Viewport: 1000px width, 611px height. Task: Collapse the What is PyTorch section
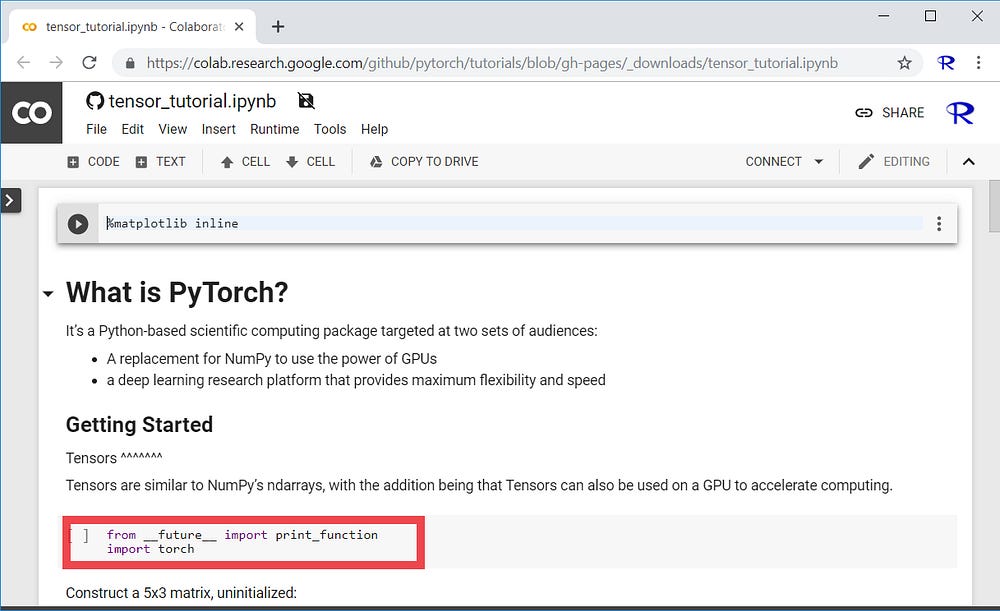[48, 294]
